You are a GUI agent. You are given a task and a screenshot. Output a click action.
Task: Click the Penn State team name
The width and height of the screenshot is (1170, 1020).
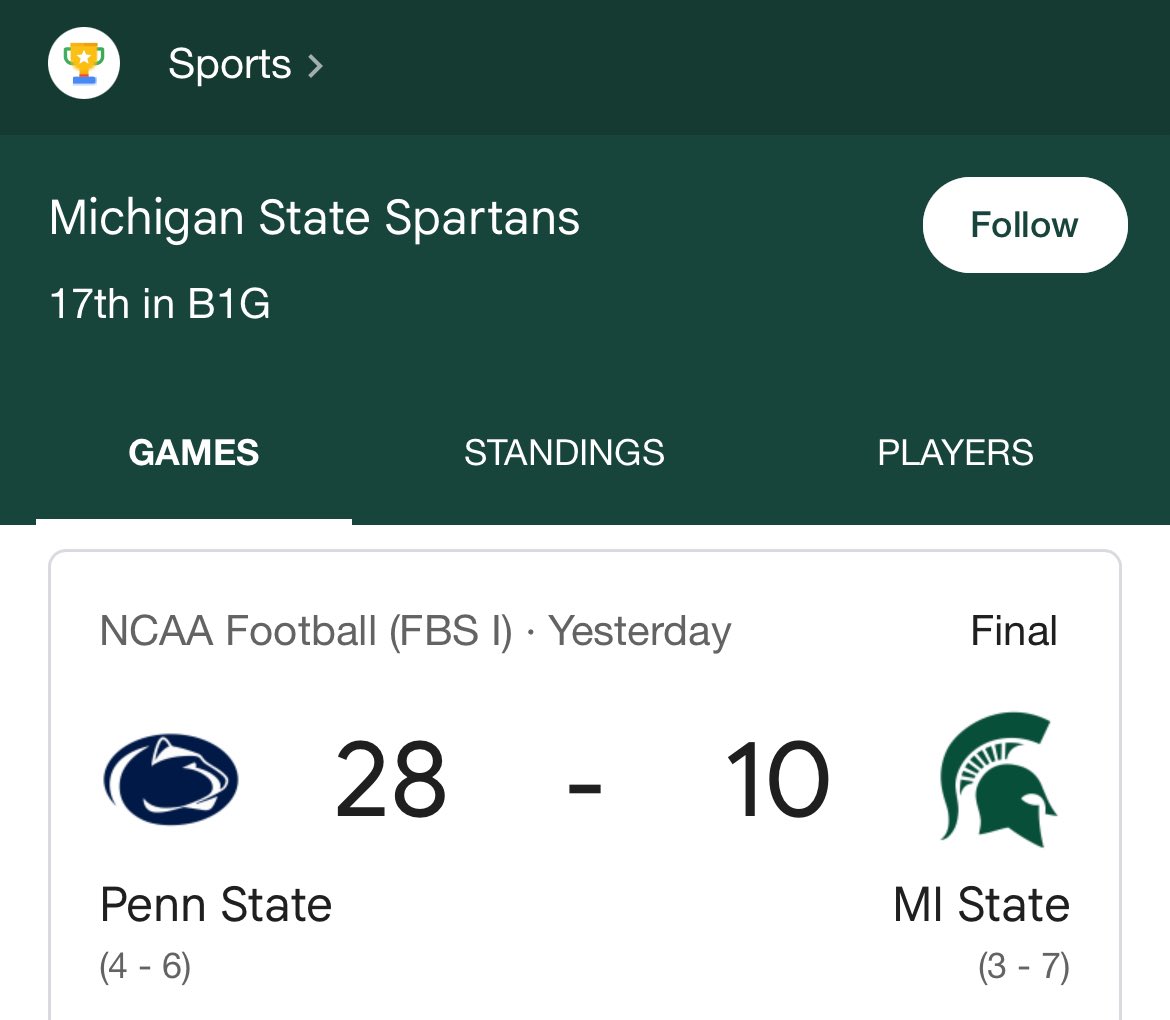click(216, 905)
